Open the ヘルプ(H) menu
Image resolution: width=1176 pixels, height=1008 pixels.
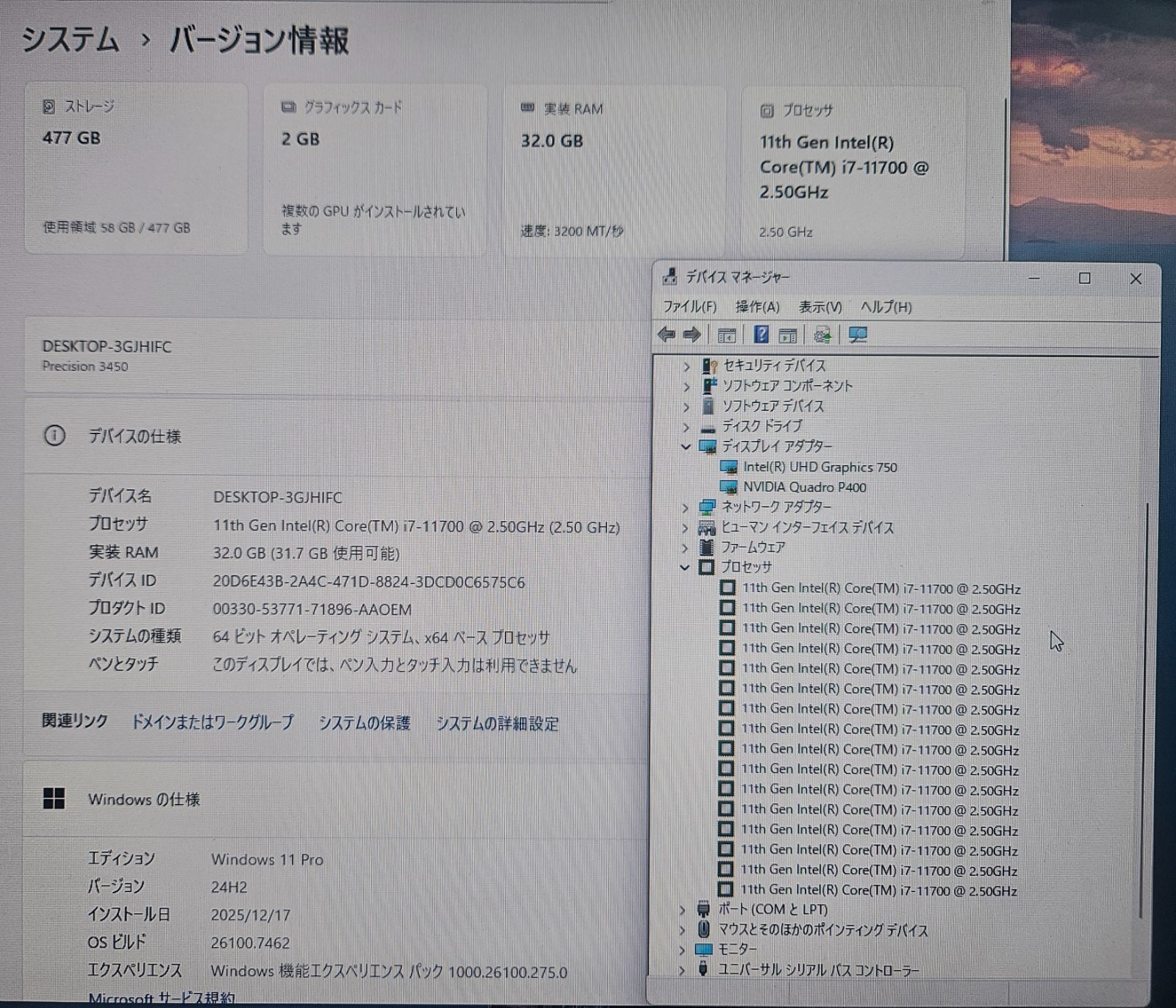click(x=886, y=306)
